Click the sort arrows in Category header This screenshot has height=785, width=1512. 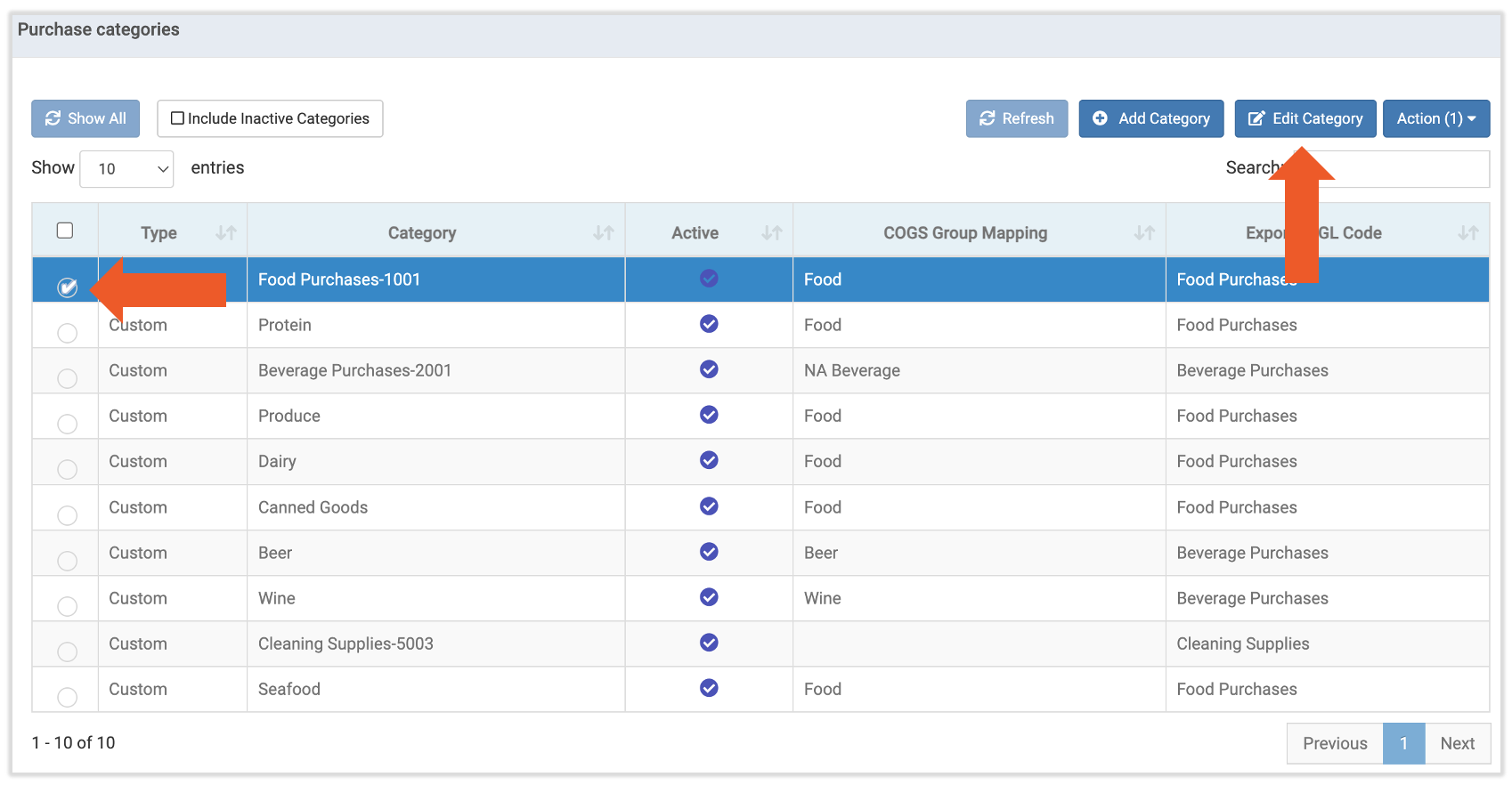603,233
